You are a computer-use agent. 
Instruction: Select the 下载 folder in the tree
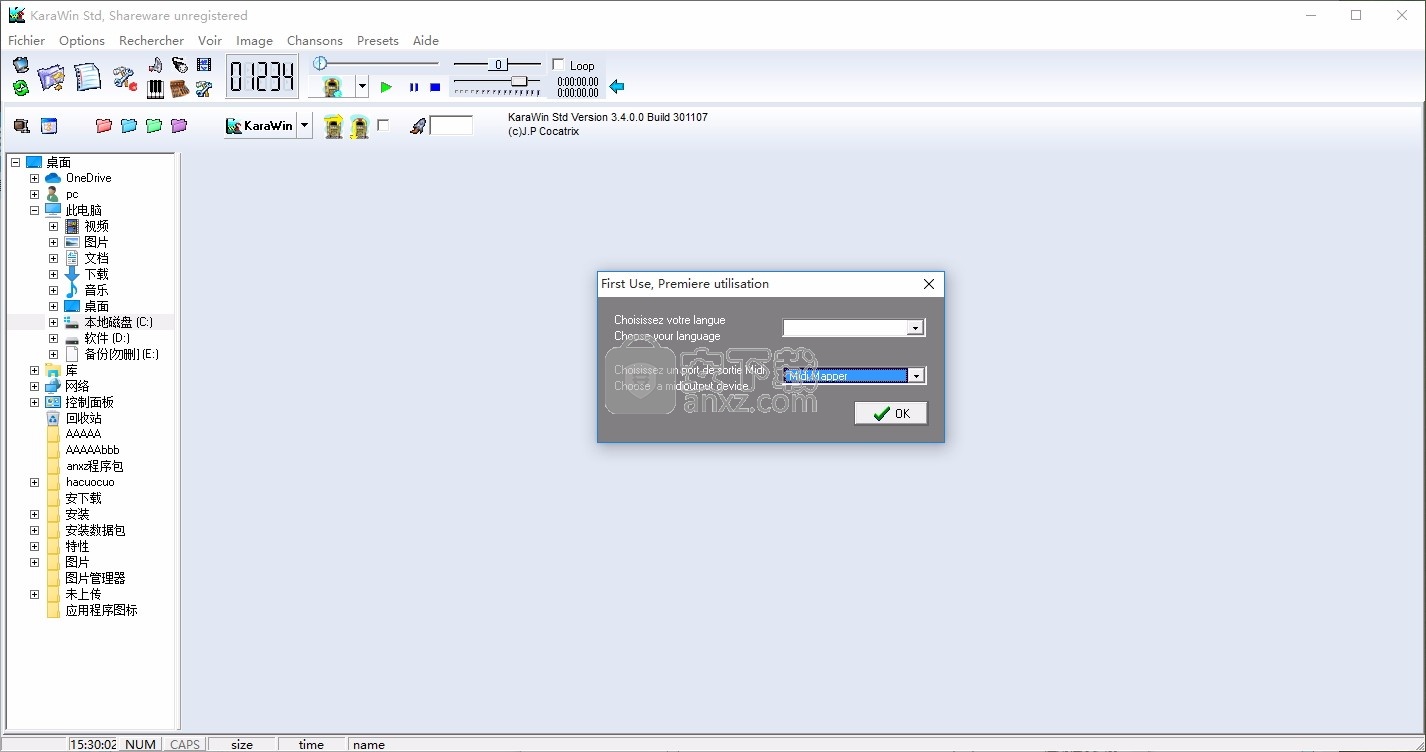tap(96, 274)
